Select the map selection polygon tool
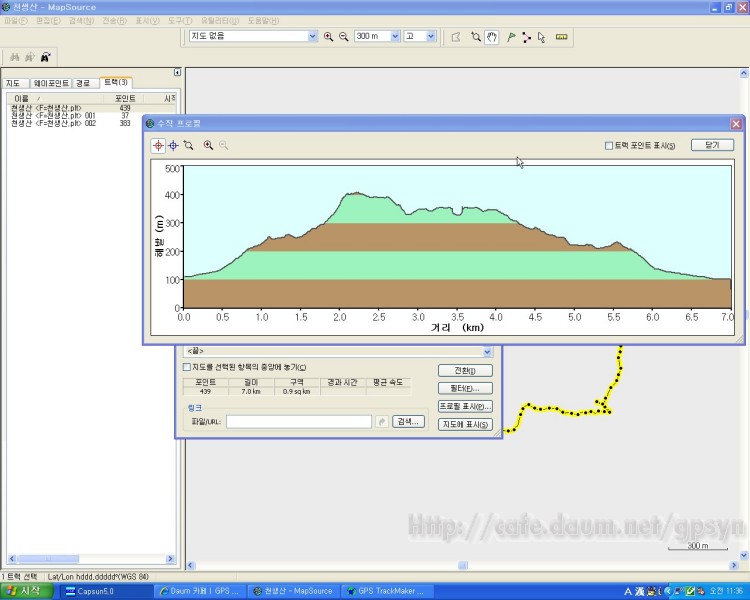This screenshot has height=600, width=750. click(456, 37)
